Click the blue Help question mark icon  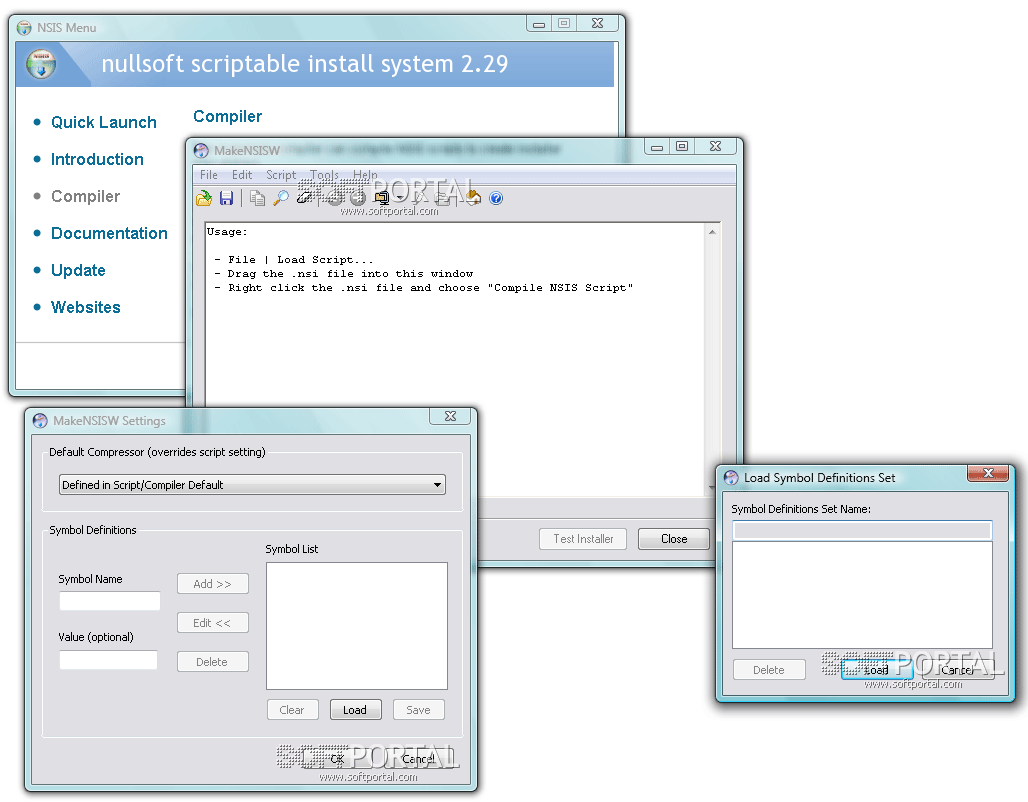[x=496, y=198]
